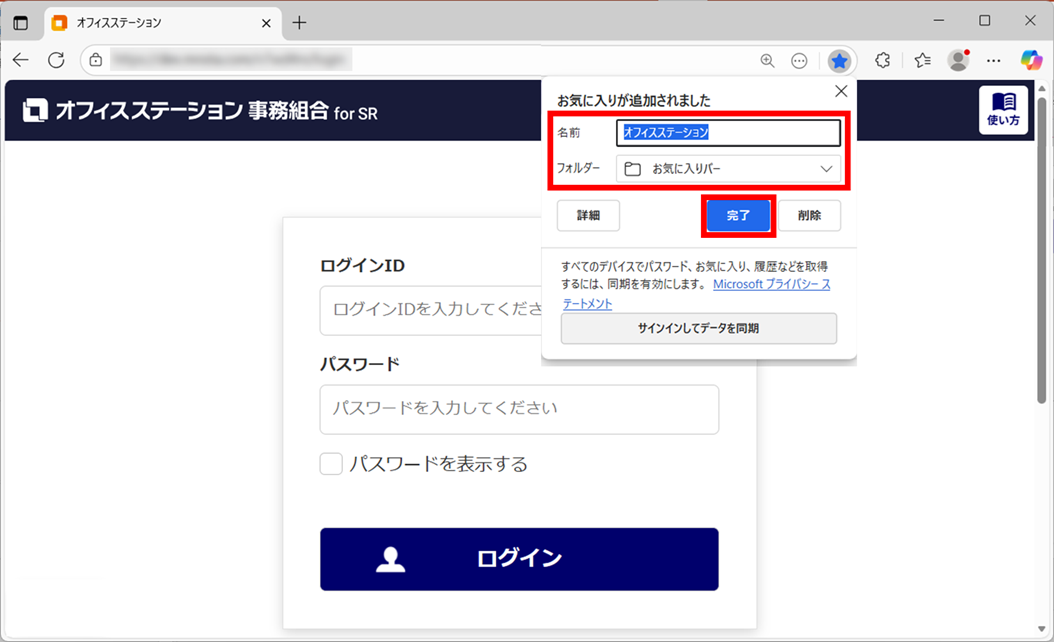Screen dimensions: 1054x642
Task: Focus the パスワード input field
Action: (x=519, y=409)
